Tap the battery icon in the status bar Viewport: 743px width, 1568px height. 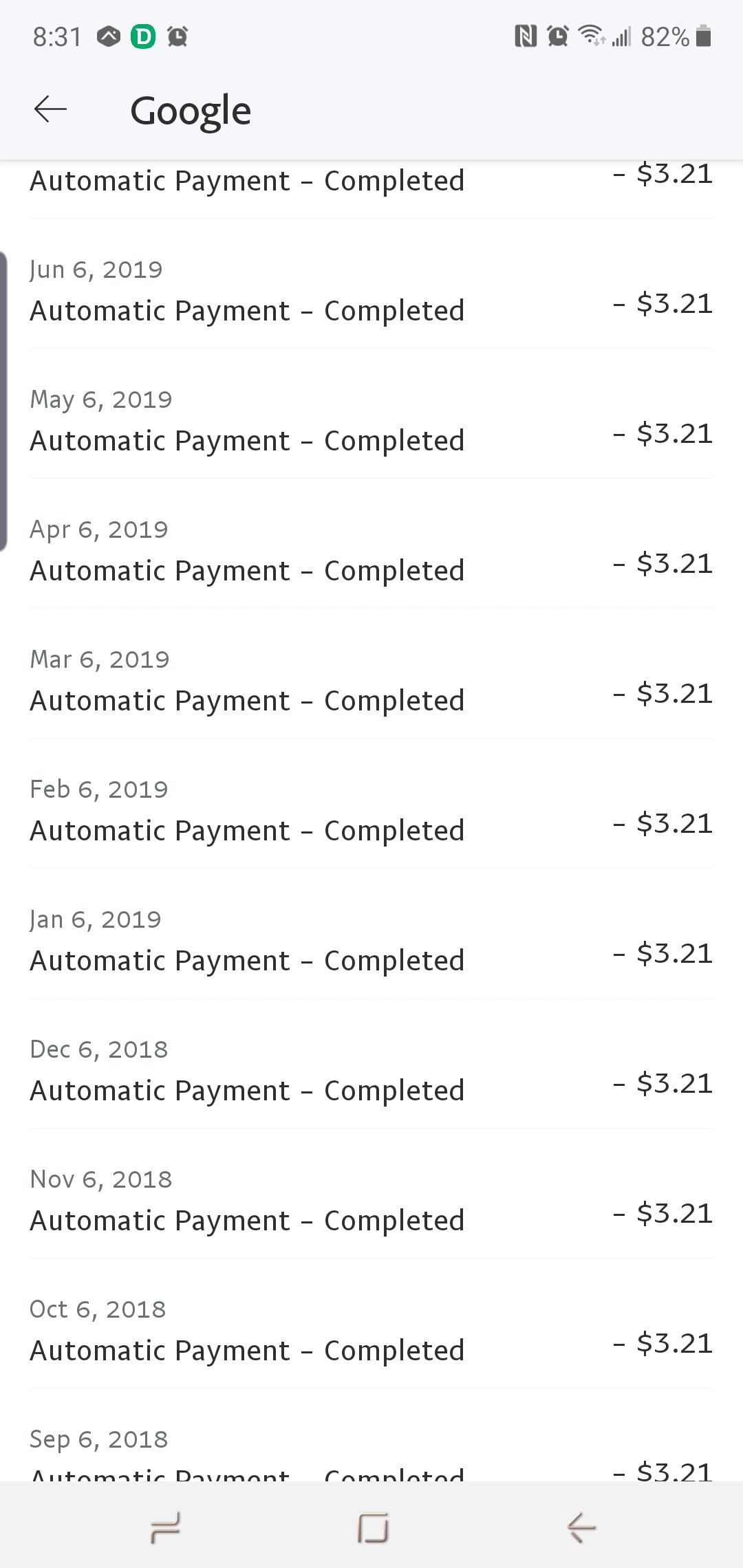click(x=703, y=36)
